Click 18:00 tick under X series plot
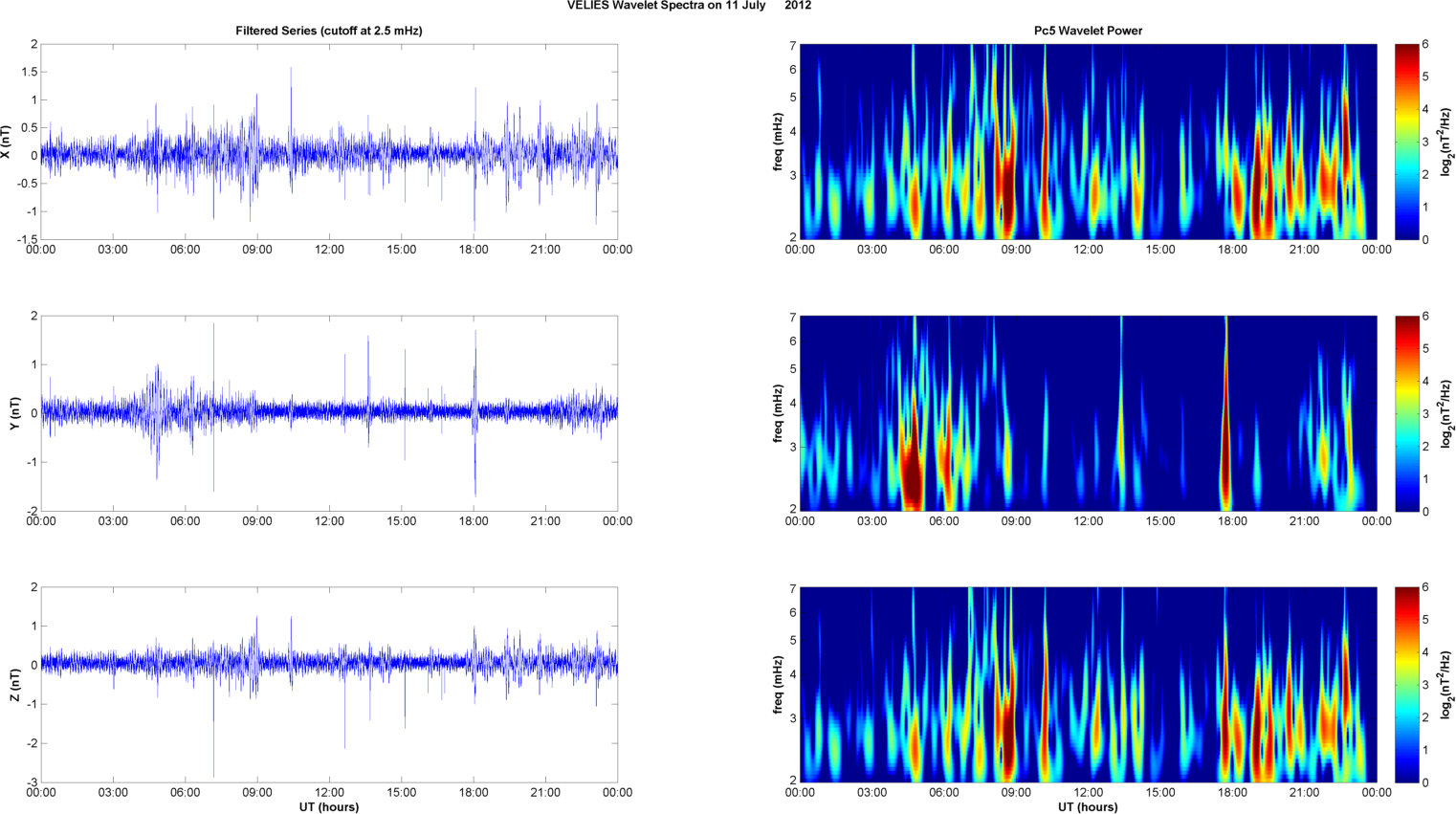1456x814 pixels. (x=474, y=250)
